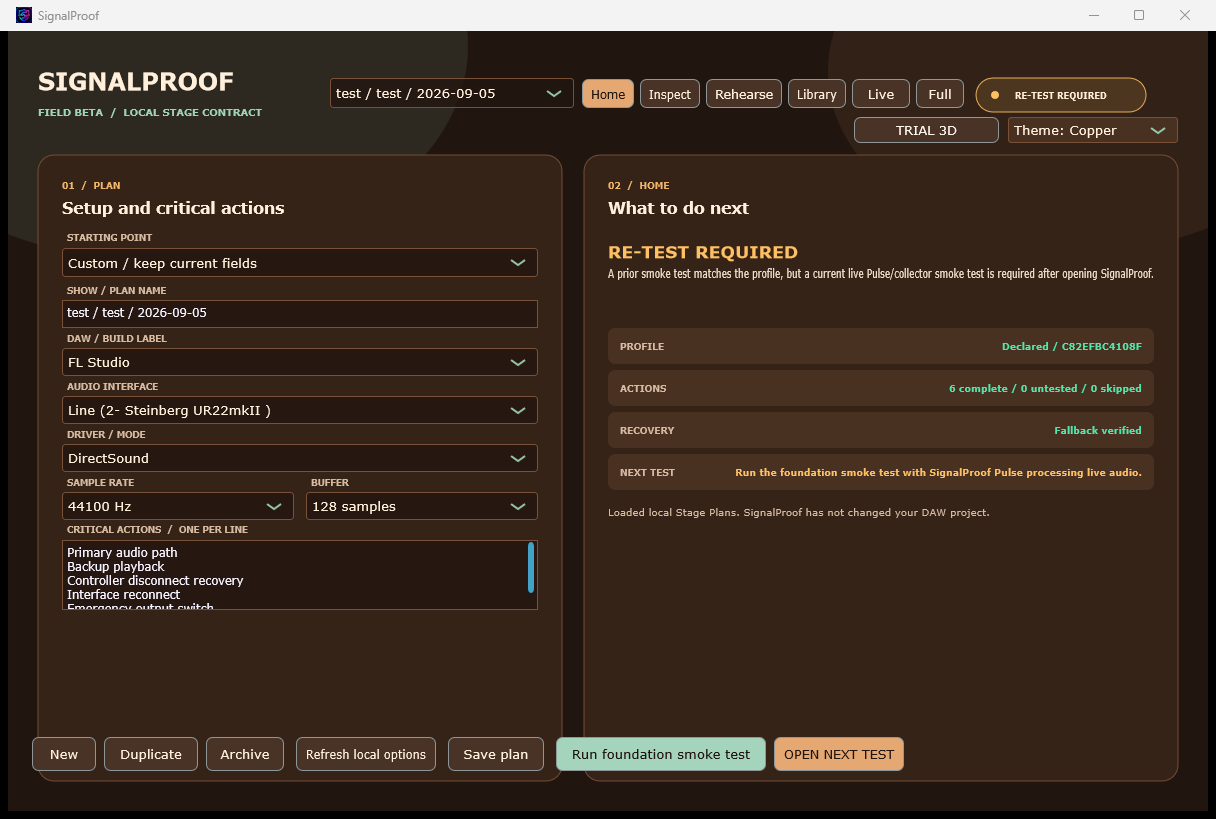Click the OPEN NEXT TEST button
Image resolution: width=1216 pixels, height=819 pixels.
[x=839, y=754]
